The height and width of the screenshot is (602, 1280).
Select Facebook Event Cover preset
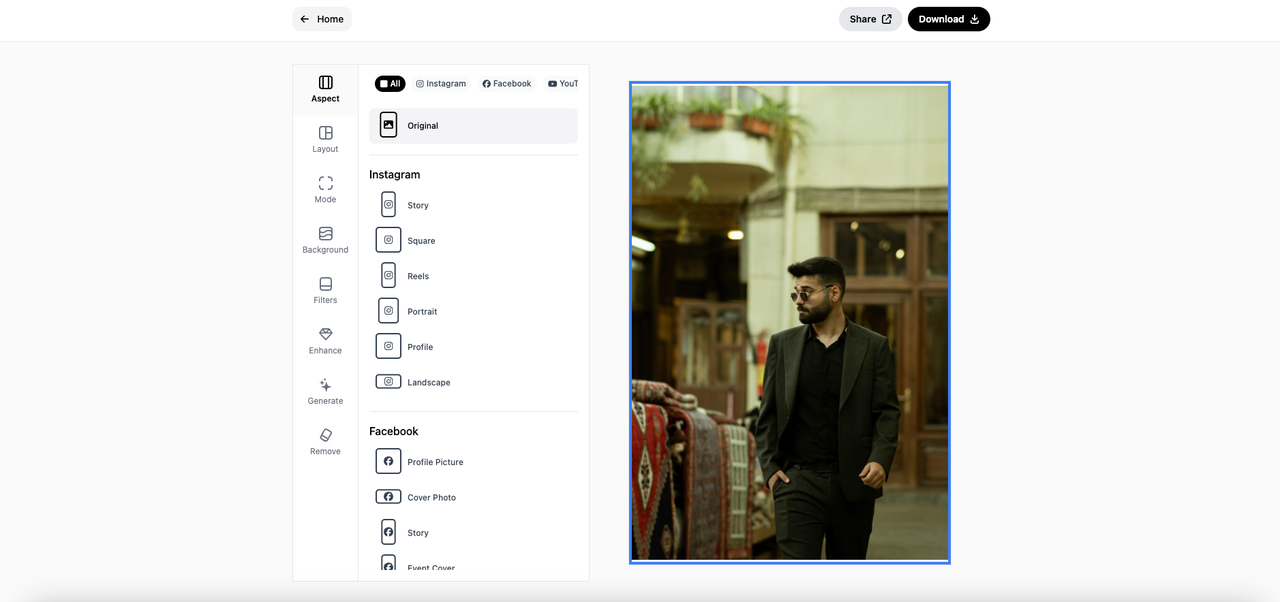(x=473, y=563)
